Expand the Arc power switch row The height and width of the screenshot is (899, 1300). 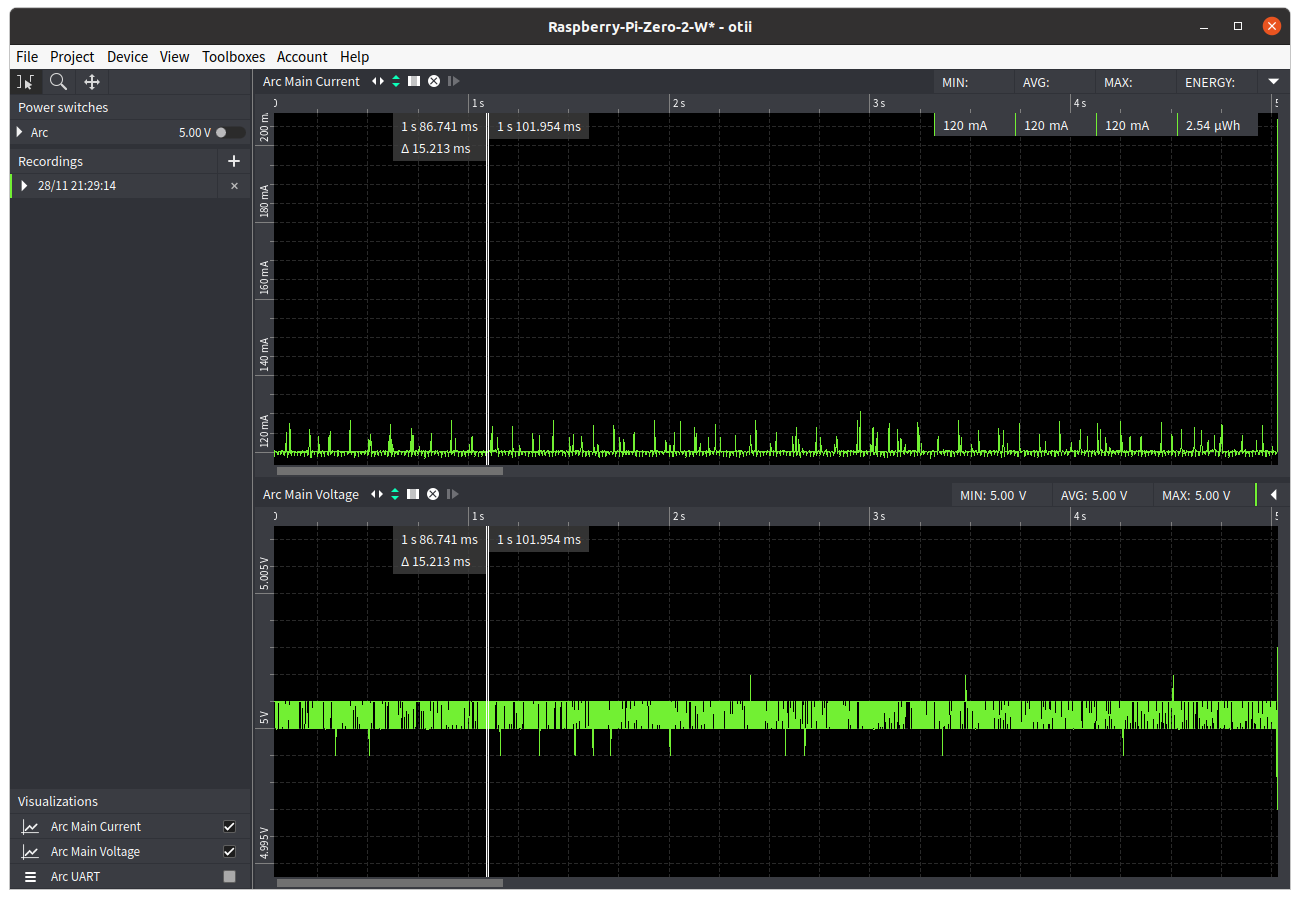pyautogui.click(x=19, y=132)
